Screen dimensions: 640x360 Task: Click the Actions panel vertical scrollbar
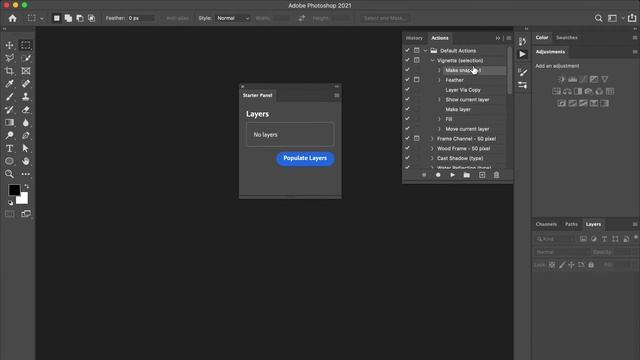509,71
